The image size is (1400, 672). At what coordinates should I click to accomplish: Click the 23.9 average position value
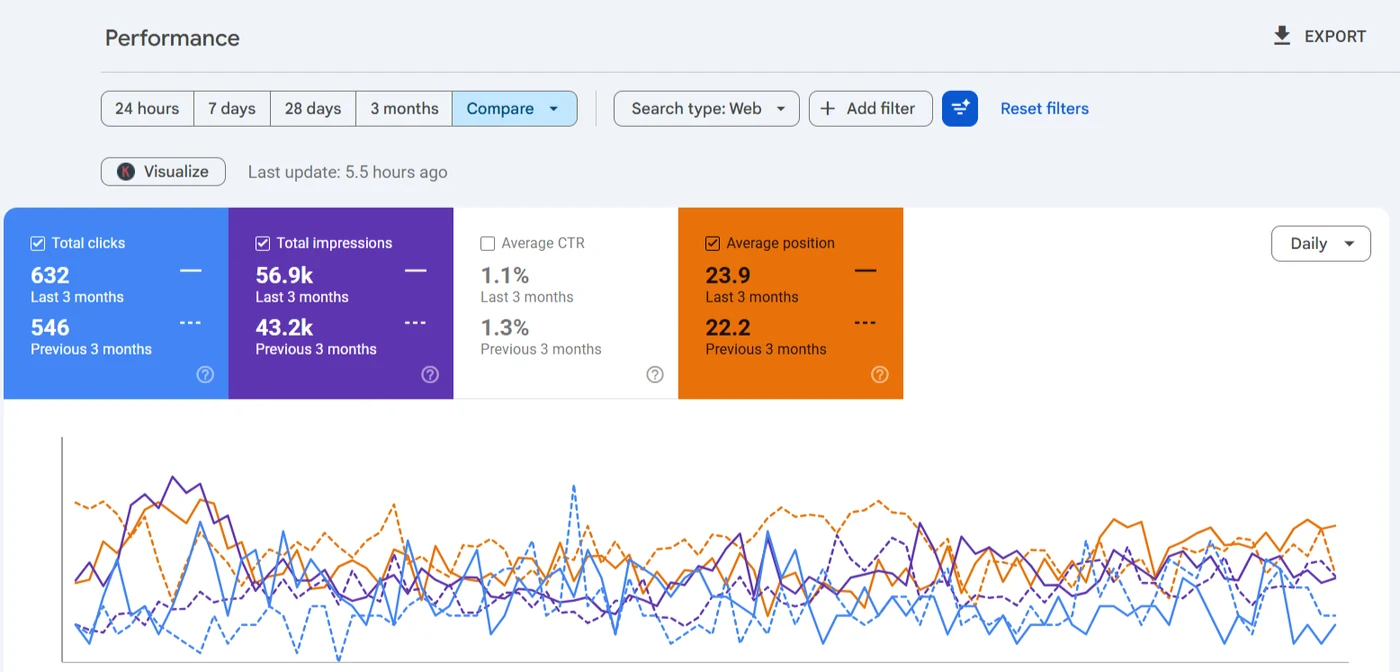[x=728, y=276]
